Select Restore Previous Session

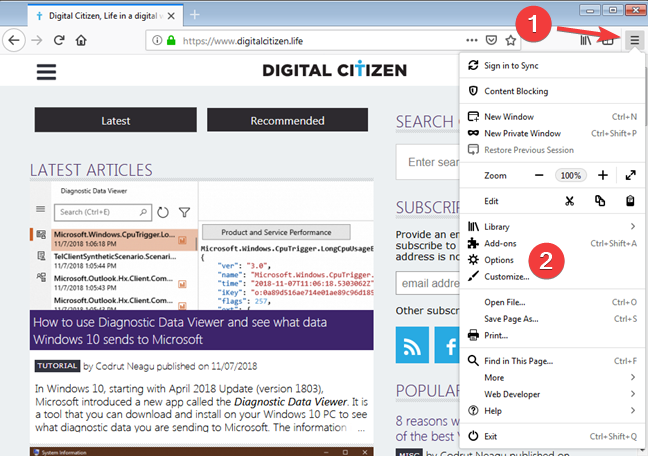[552, 150]
